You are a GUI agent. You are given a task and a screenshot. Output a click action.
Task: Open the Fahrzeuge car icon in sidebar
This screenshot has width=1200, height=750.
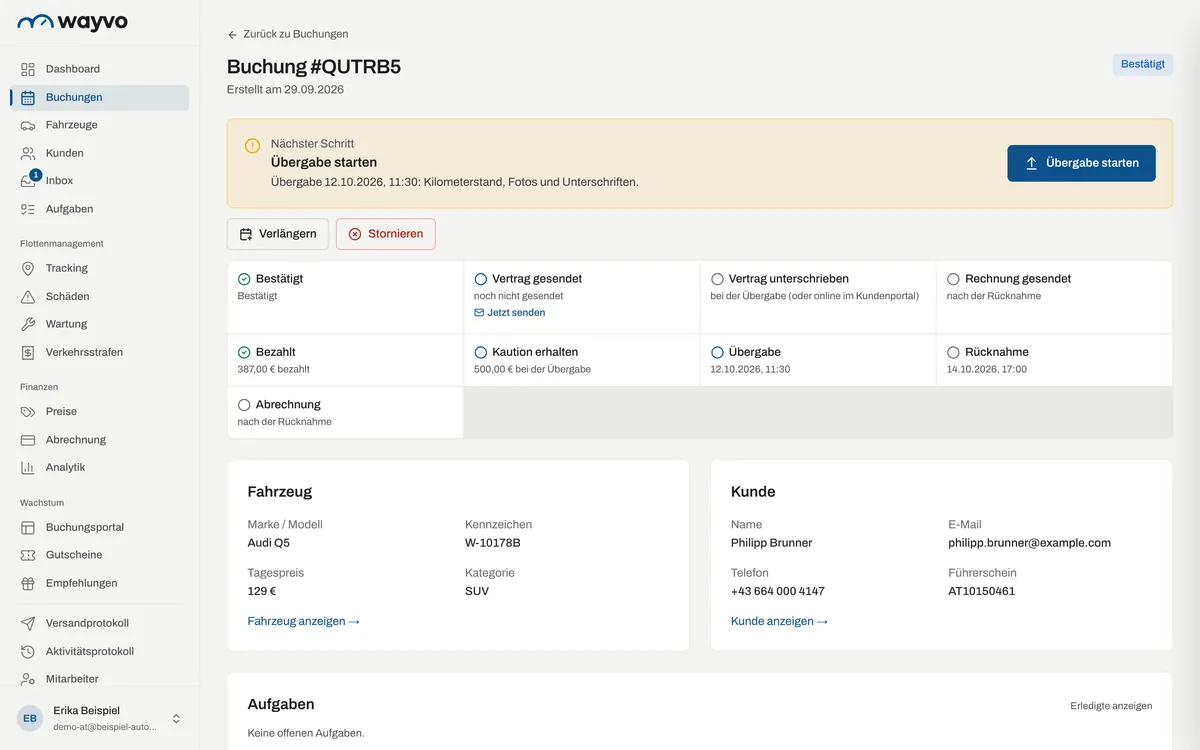click(28, 125)
